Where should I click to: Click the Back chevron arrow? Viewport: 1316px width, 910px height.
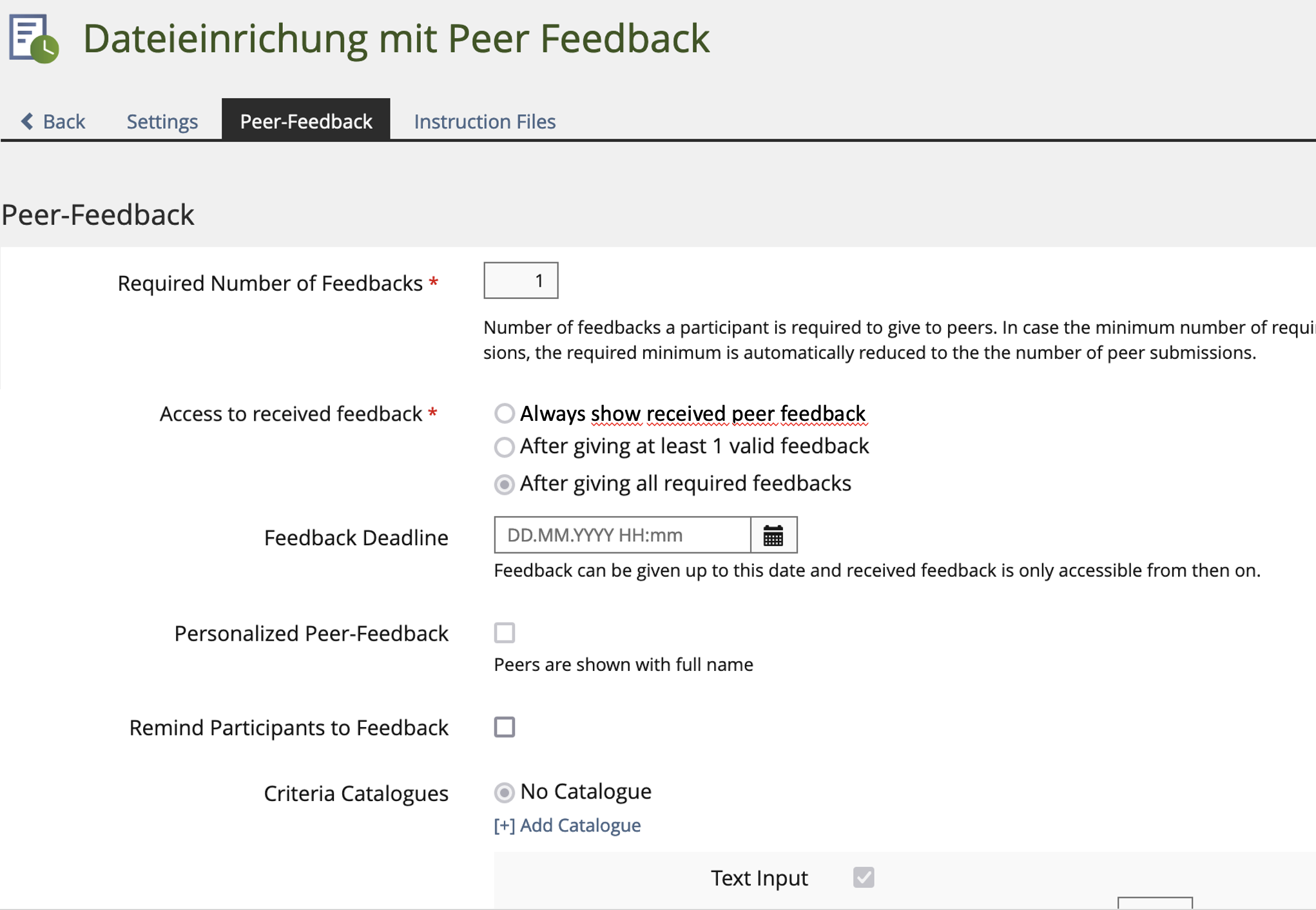point(27,121)
